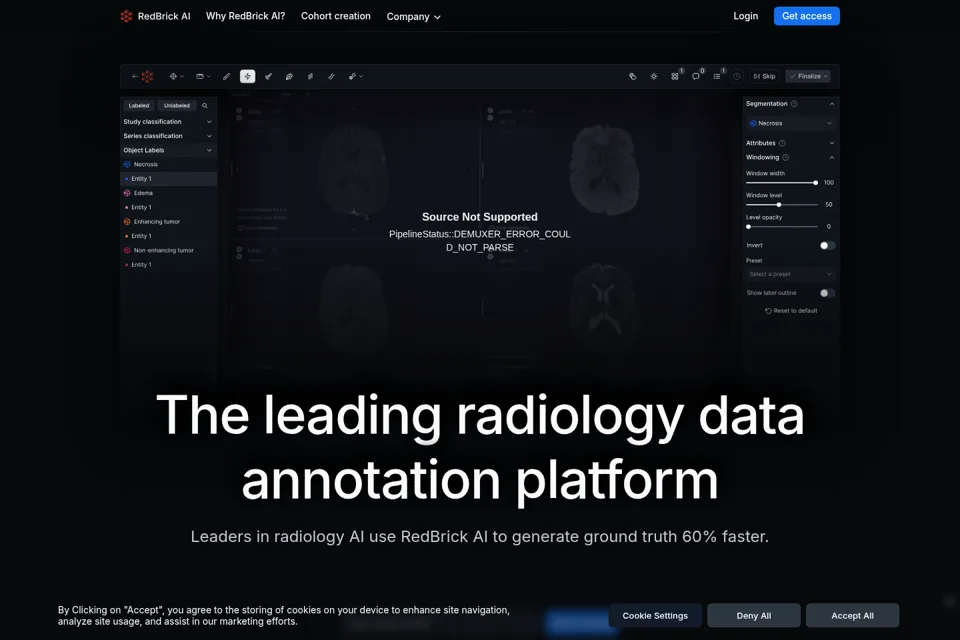
Task: Click the RedBrick AI logo in the navbar
Action: point(156,16)
